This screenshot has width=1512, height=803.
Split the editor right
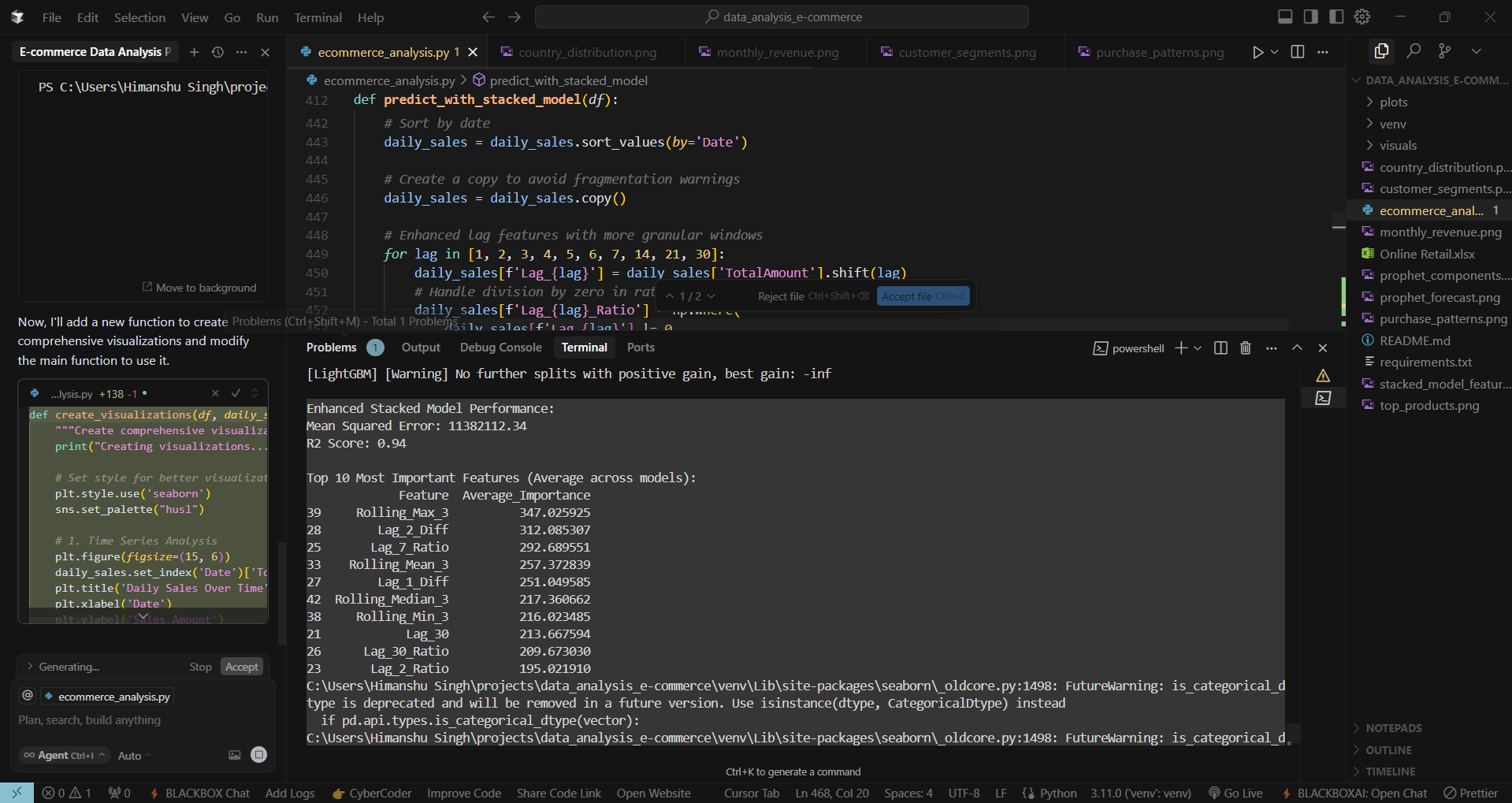pyautogui.click(x=1298, y=52)
